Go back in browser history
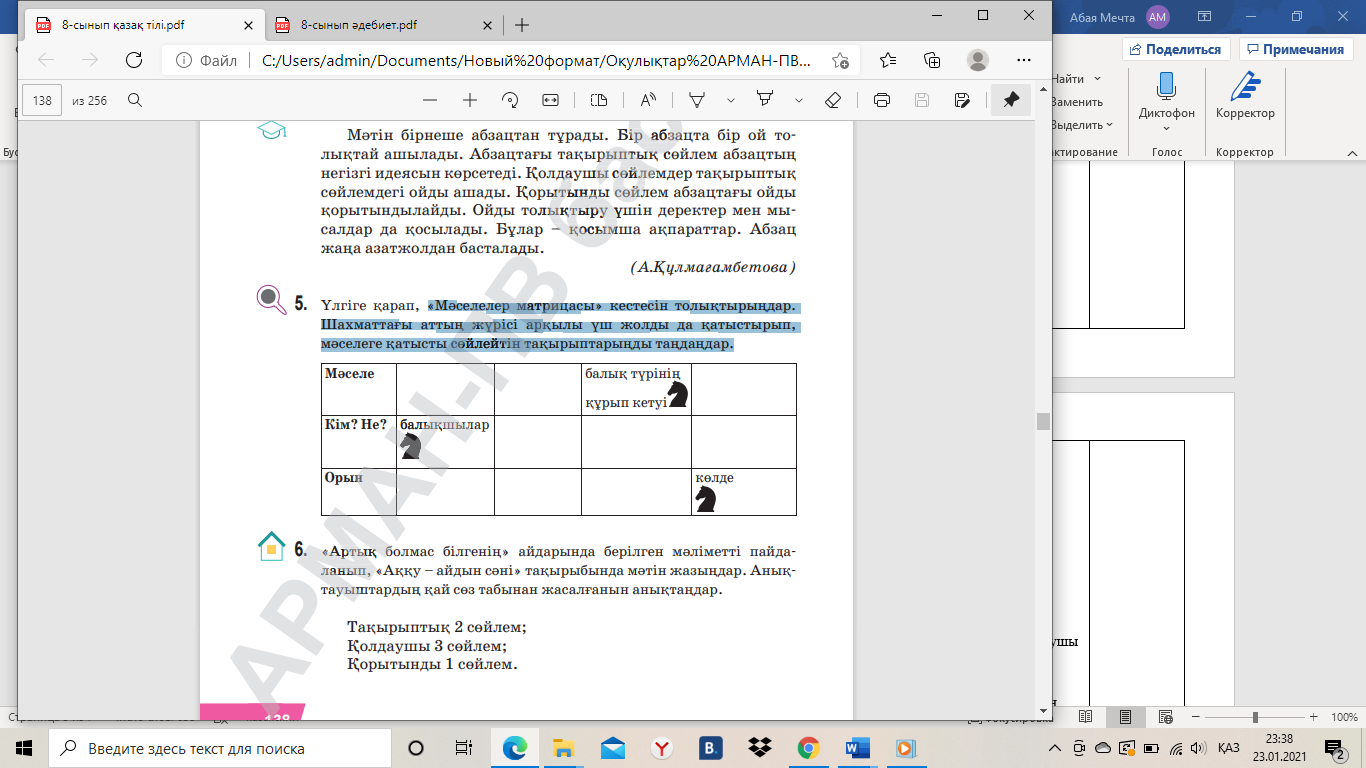 (46, 60)
